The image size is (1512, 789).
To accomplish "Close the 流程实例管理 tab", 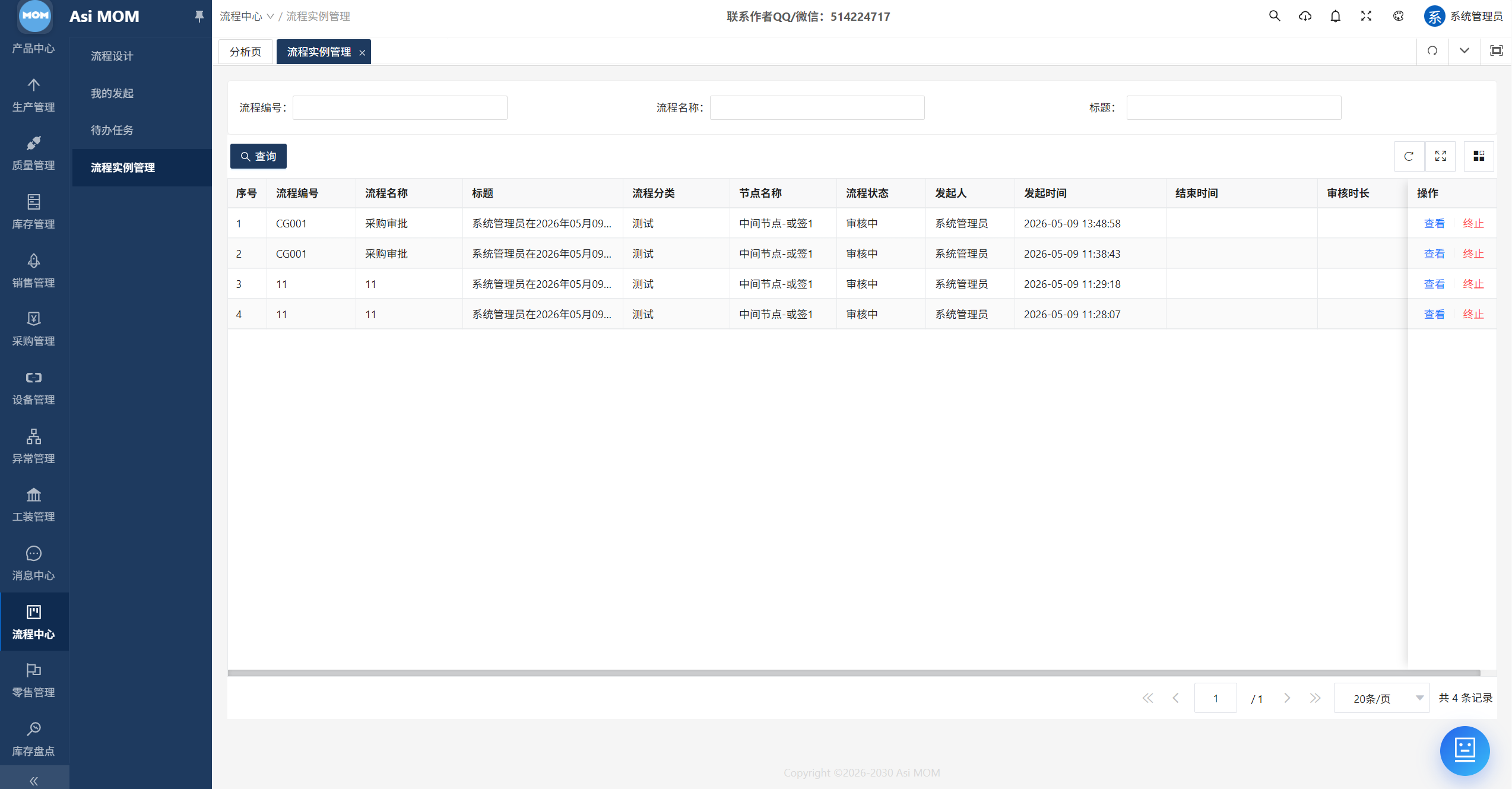I will [362, 53].
